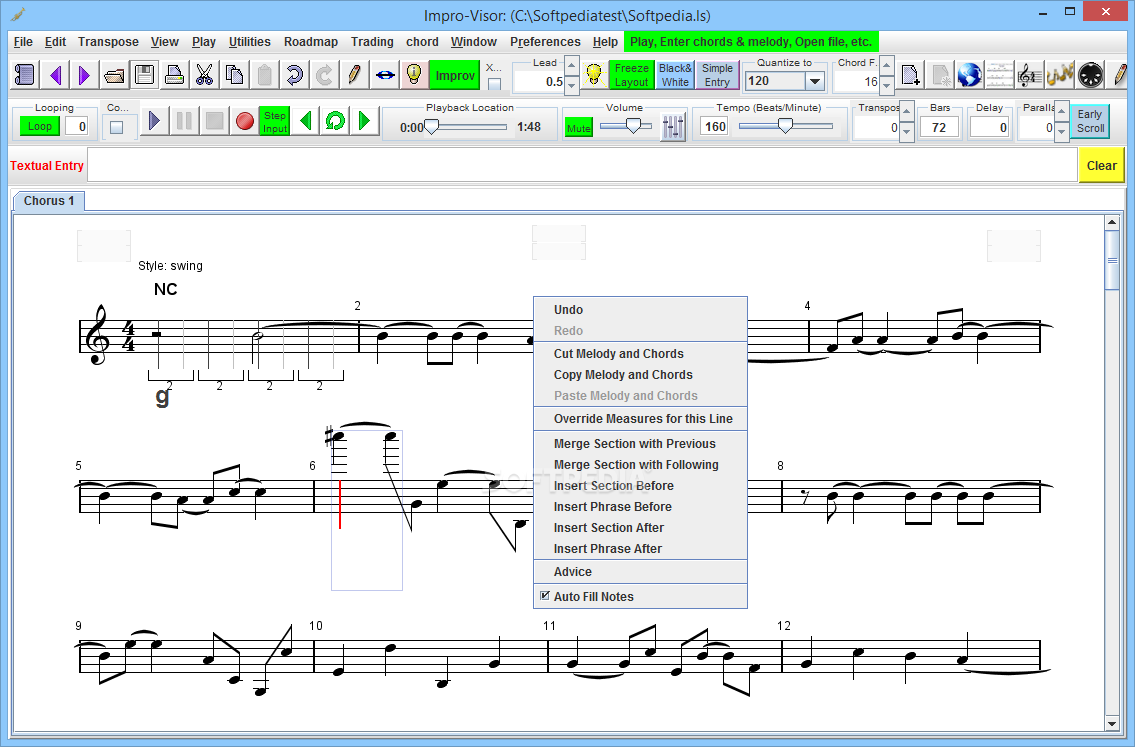Open the staff lines layout icon
The width and height of the screenshot is (1135, 747).
(x=999, y=75)
